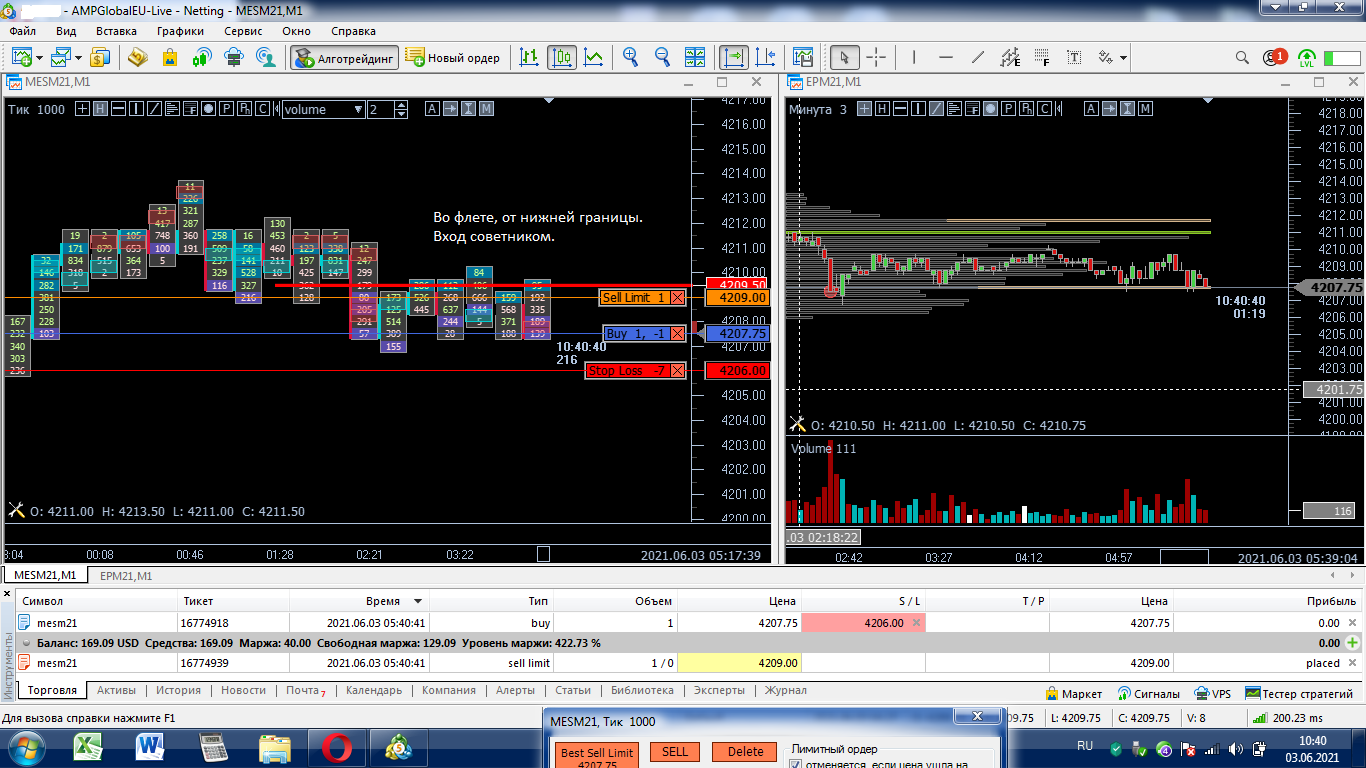
Task: Select the arrow cursor tool
Action: 844,58
